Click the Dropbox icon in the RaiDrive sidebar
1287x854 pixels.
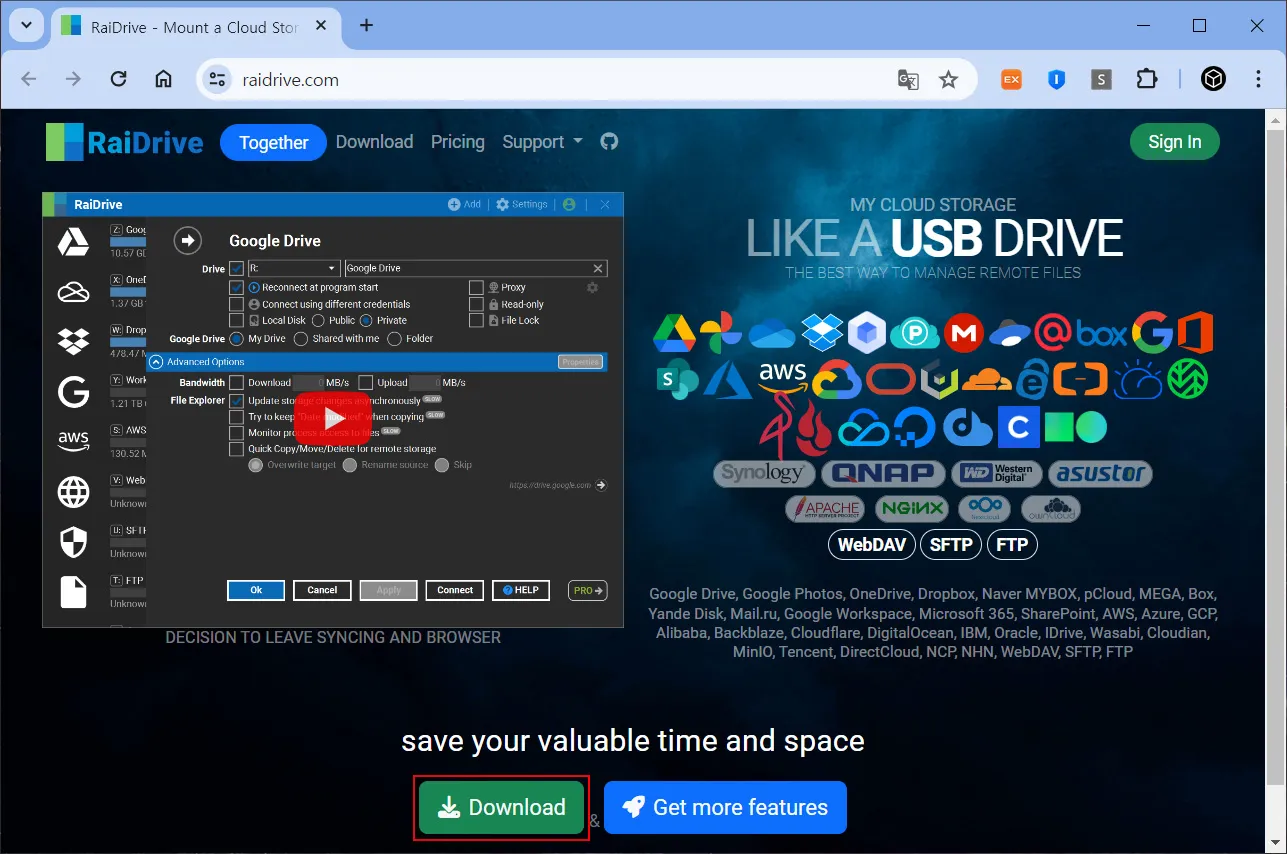73,341
